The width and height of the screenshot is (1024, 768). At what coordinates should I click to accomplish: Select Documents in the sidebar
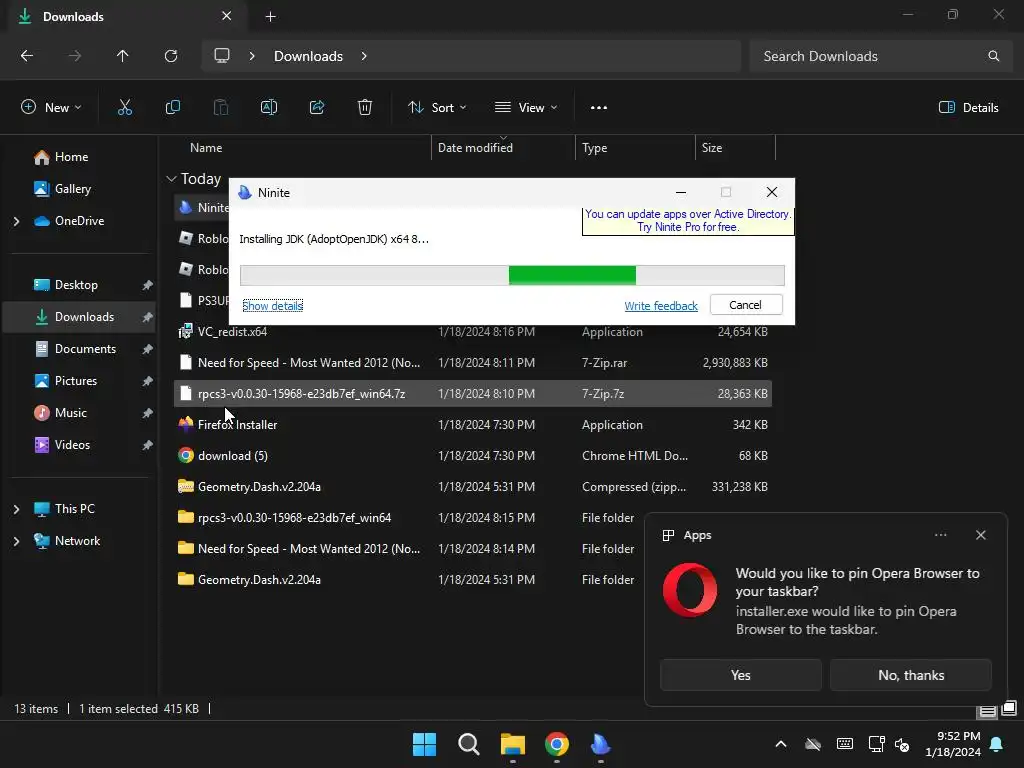(x=85, y=349)
